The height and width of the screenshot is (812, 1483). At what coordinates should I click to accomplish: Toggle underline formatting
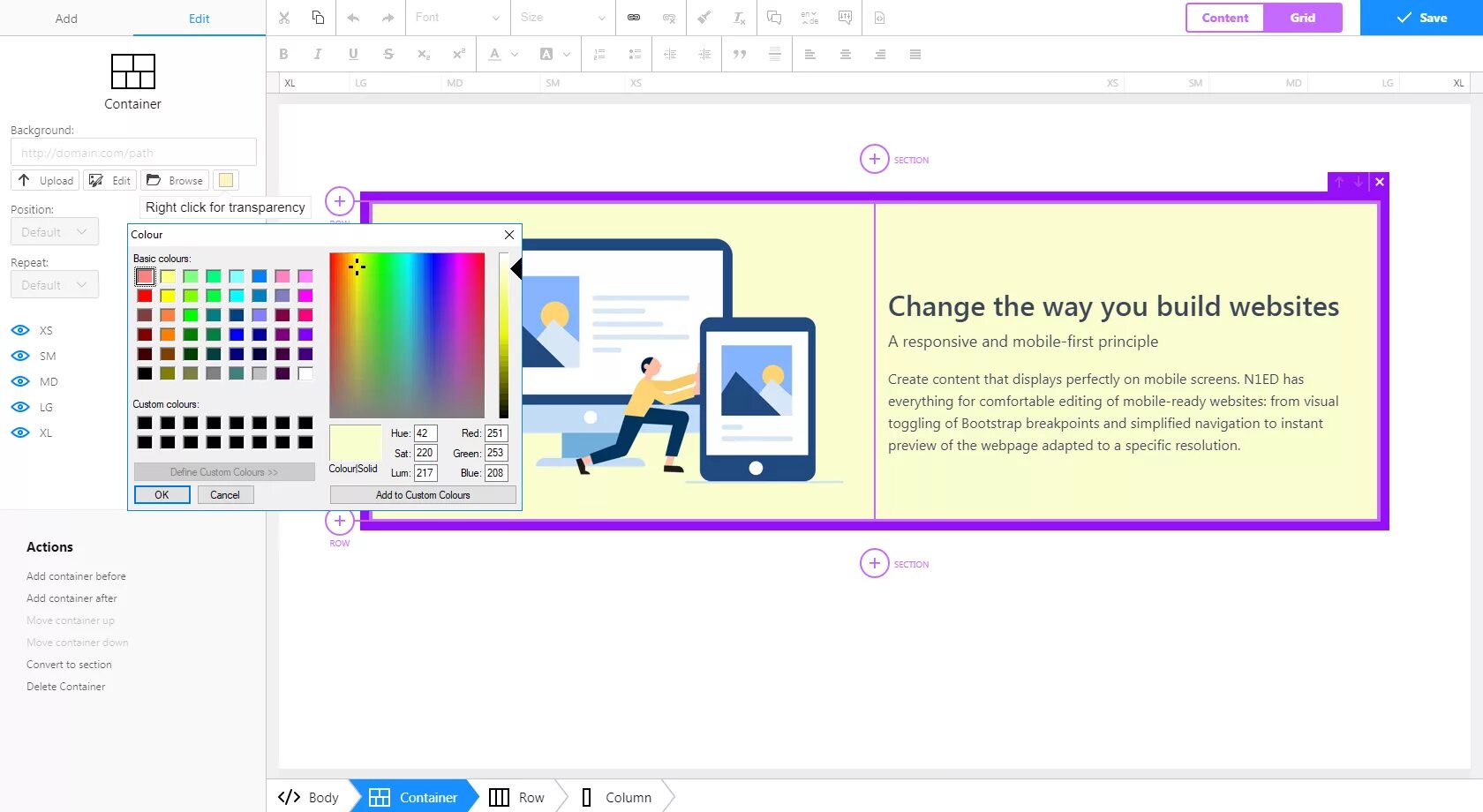(x=353, y=54)
